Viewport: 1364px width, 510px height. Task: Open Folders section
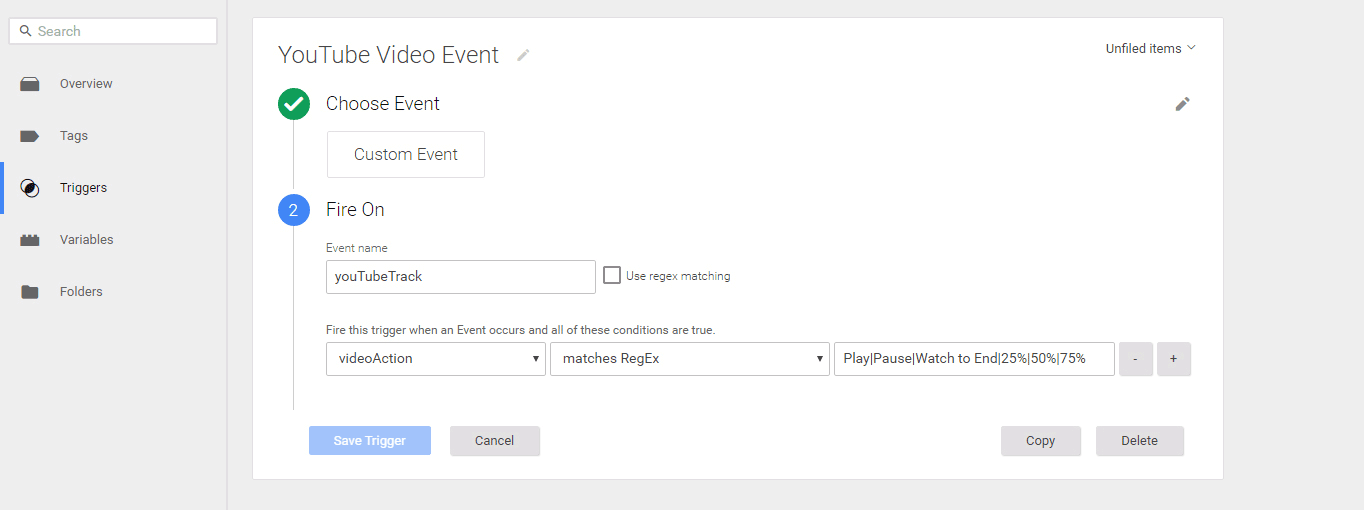tap(81, 292)
